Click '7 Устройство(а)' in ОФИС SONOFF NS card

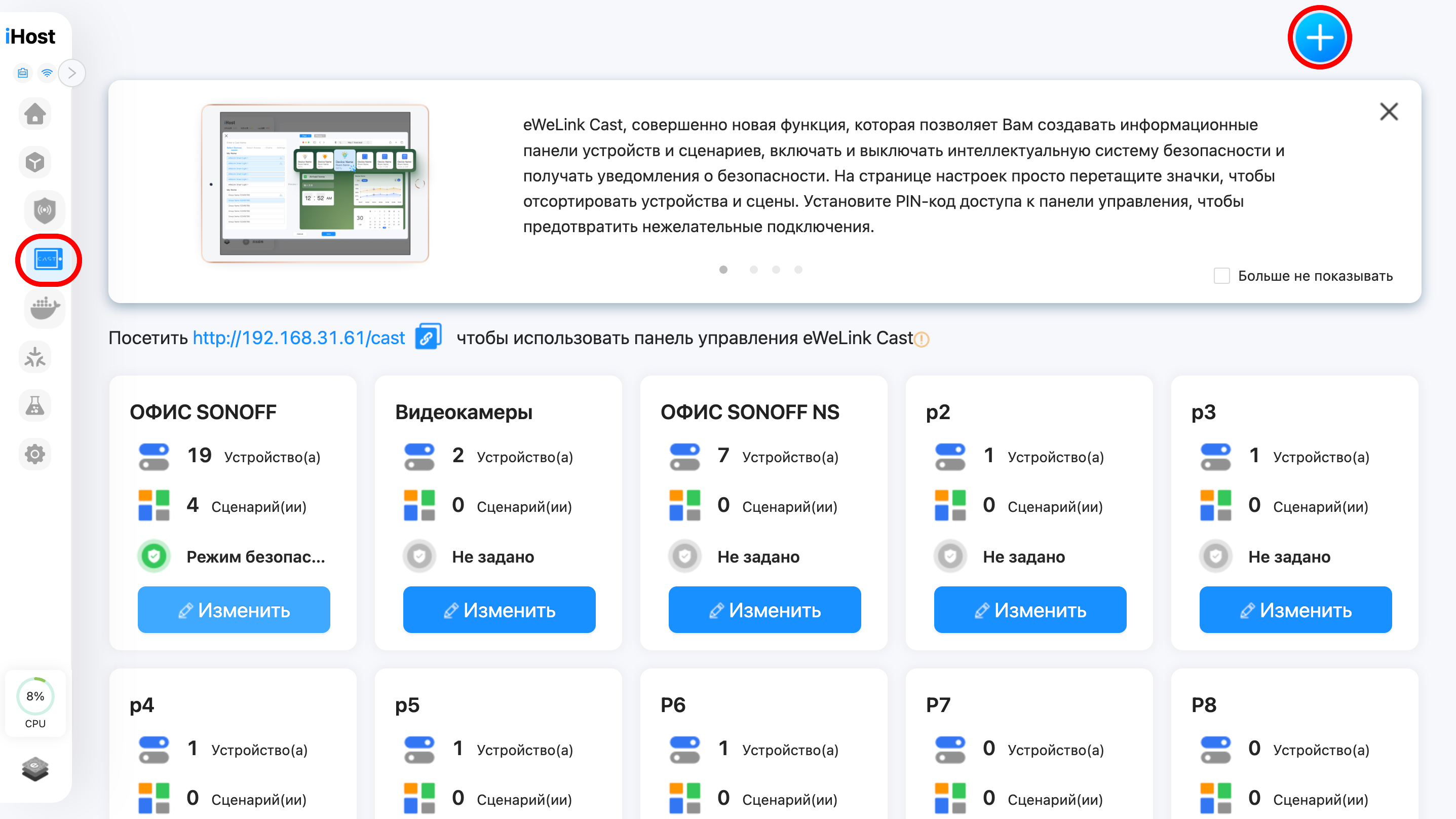pos(778,456)
